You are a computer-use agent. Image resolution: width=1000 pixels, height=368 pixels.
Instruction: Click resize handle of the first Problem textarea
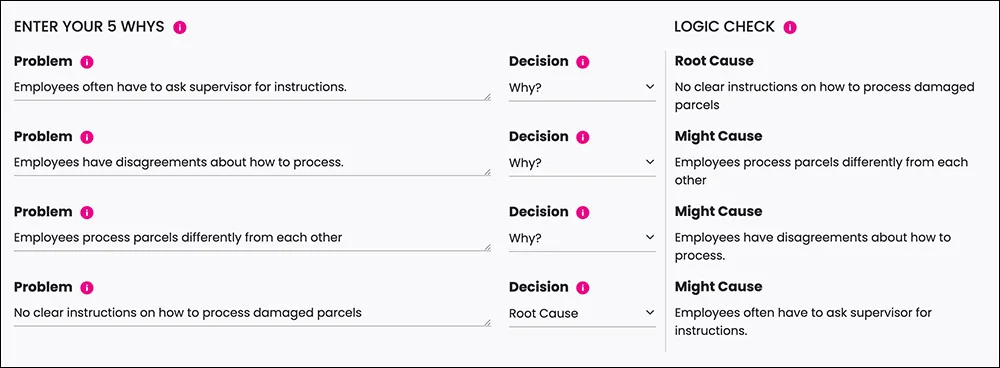487,97
